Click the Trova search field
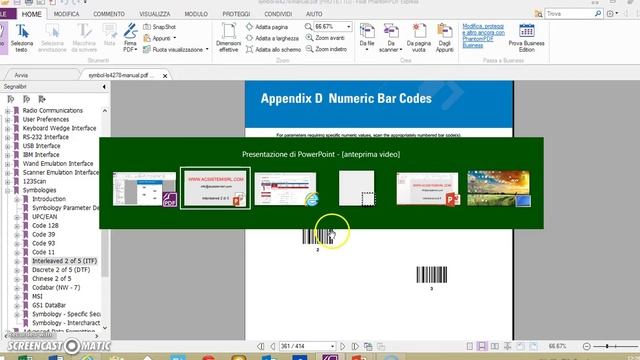Image resolution: width=640 pixels, height=360 pixels. click(x=569, y=14)
